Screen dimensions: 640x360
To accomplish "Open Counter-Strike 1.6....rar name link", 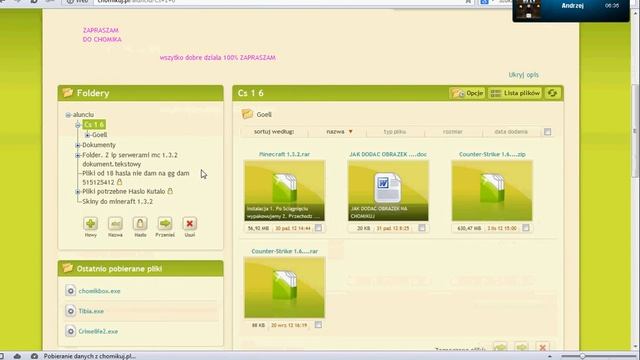I will [284, 251].
